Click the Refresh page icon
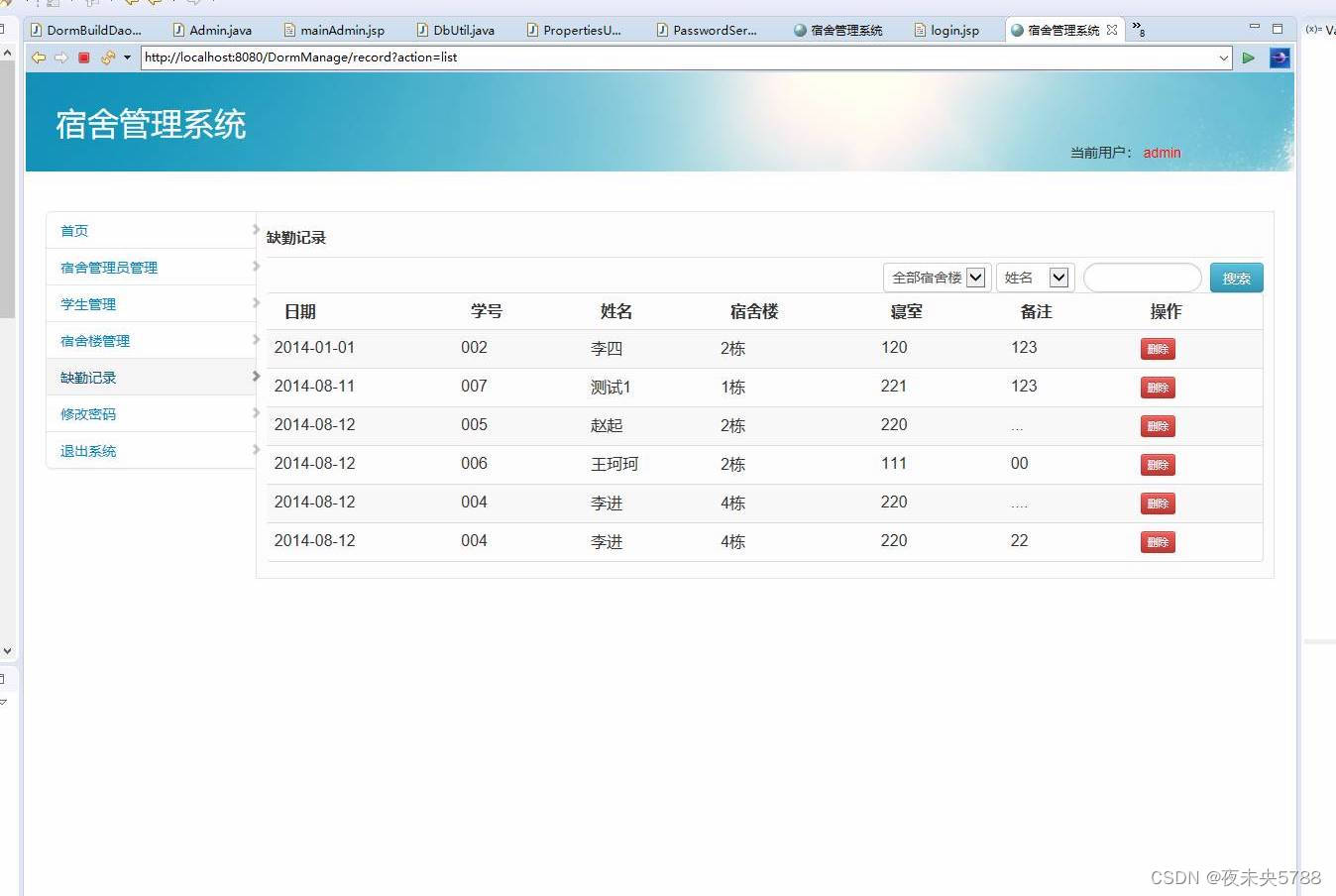The width and height of the screenshot is (1336, 896). click(x=107, y=57)
